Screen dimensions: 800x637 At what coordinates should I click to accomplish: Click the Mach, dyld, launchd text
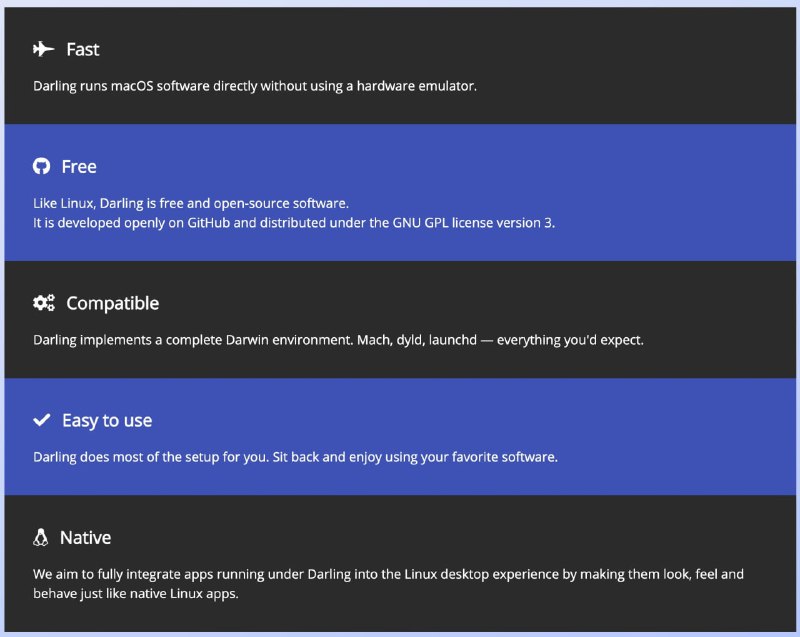[417, 340]
